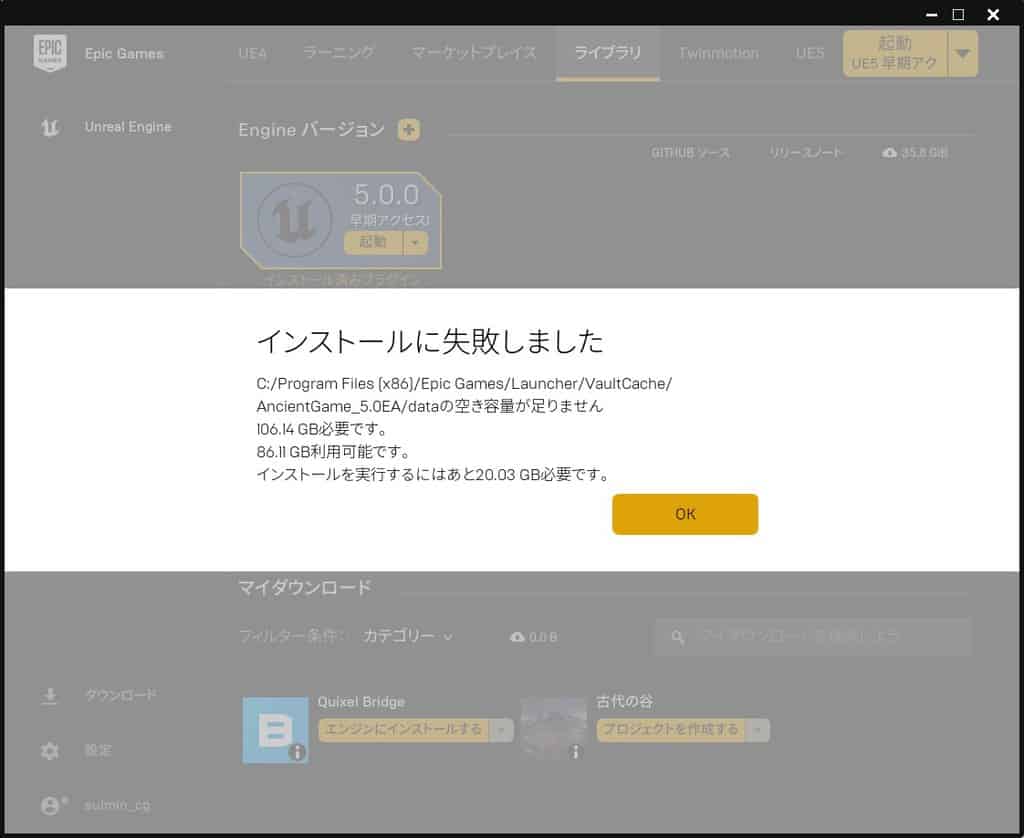Add an engine version with plus icon
The width and height of the screenshot is (1024, 838).
[x=409, y=129]
